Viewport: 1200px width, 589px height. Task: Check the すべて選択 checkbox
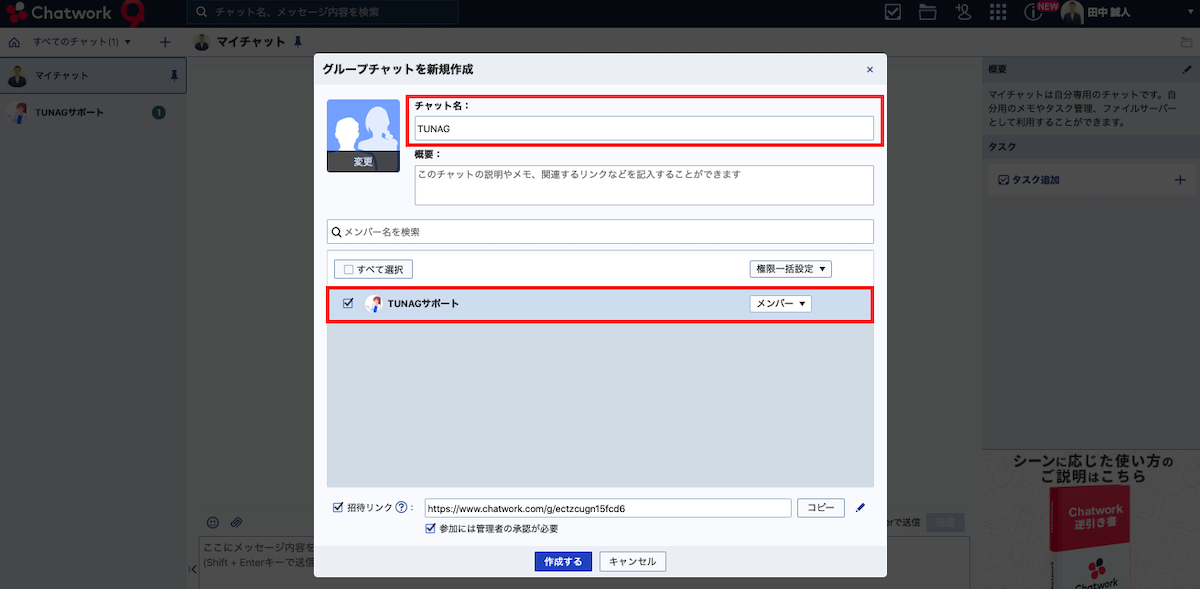348,269
